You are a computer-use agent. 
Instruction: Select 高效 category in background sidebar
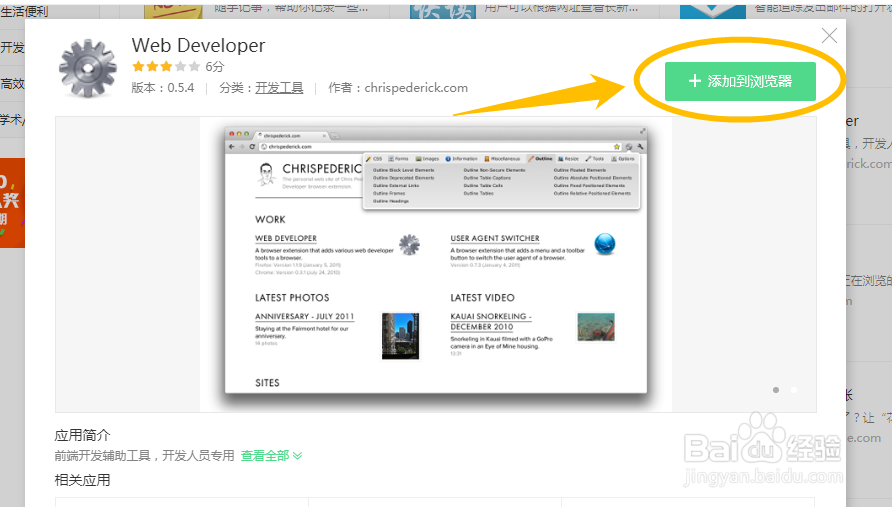[x=13, y=84]
